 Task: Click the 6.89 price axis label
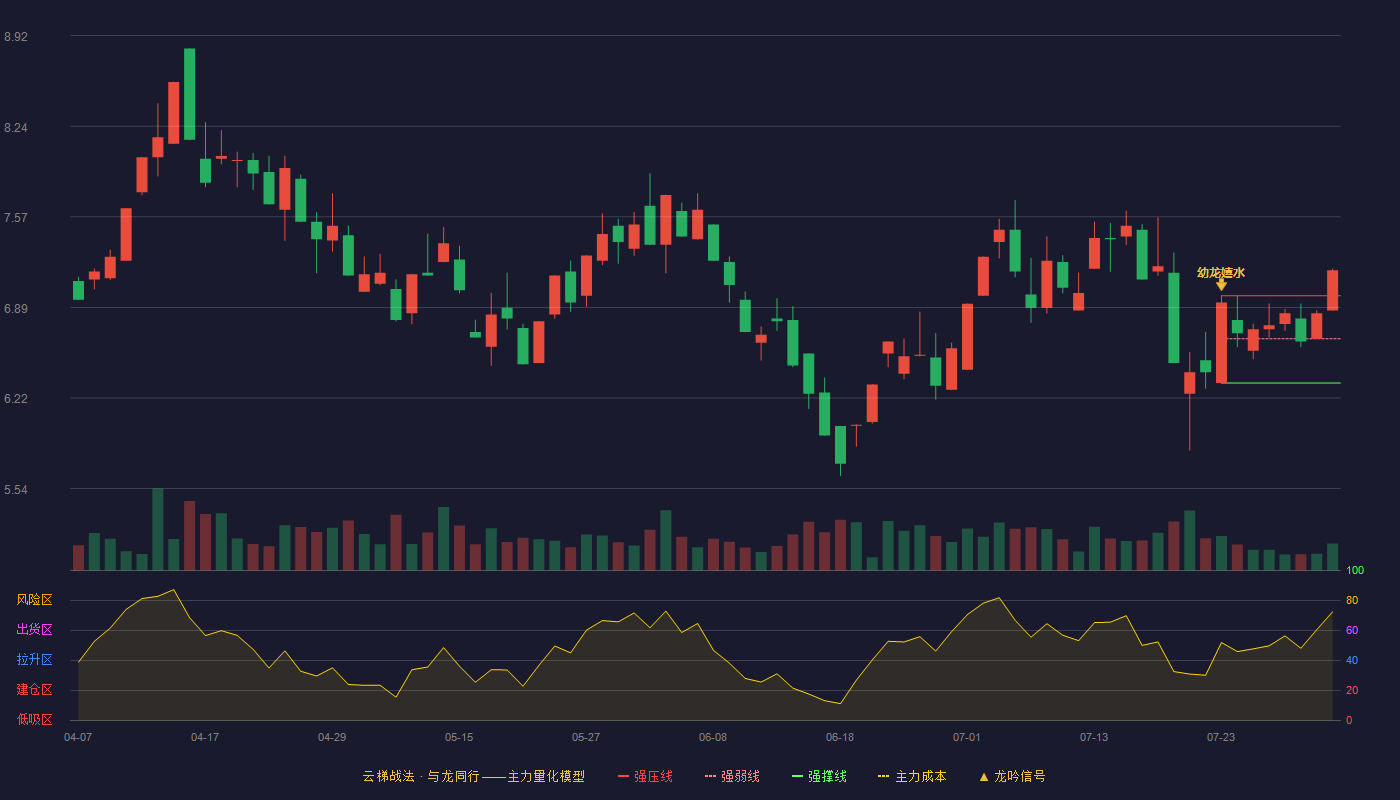pos(16,309)
